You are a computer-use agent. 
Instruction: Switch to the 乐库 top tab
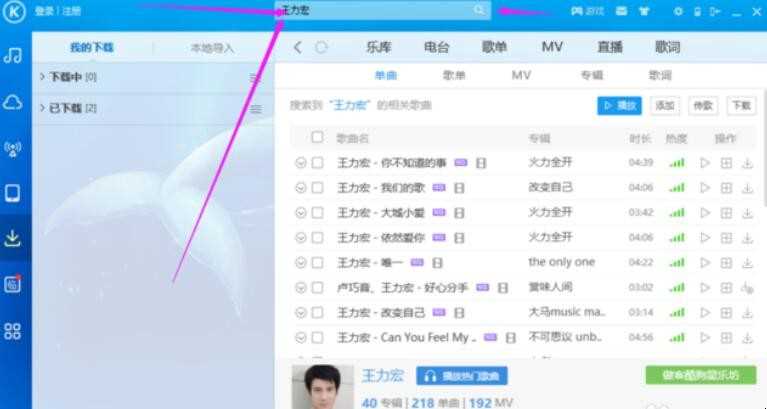click(x=379, y=47)
